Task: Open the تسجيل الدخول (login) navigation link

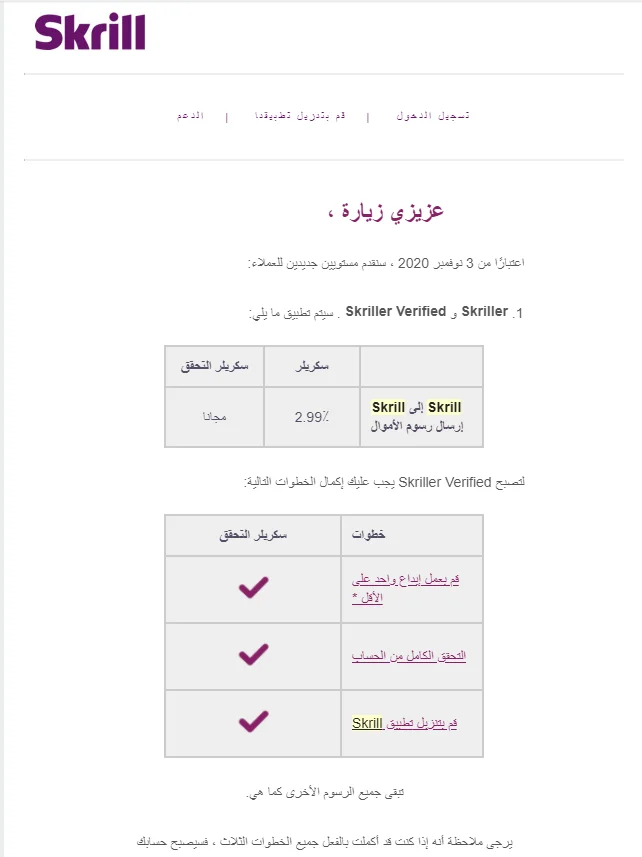Action: [x=433, y=116]
